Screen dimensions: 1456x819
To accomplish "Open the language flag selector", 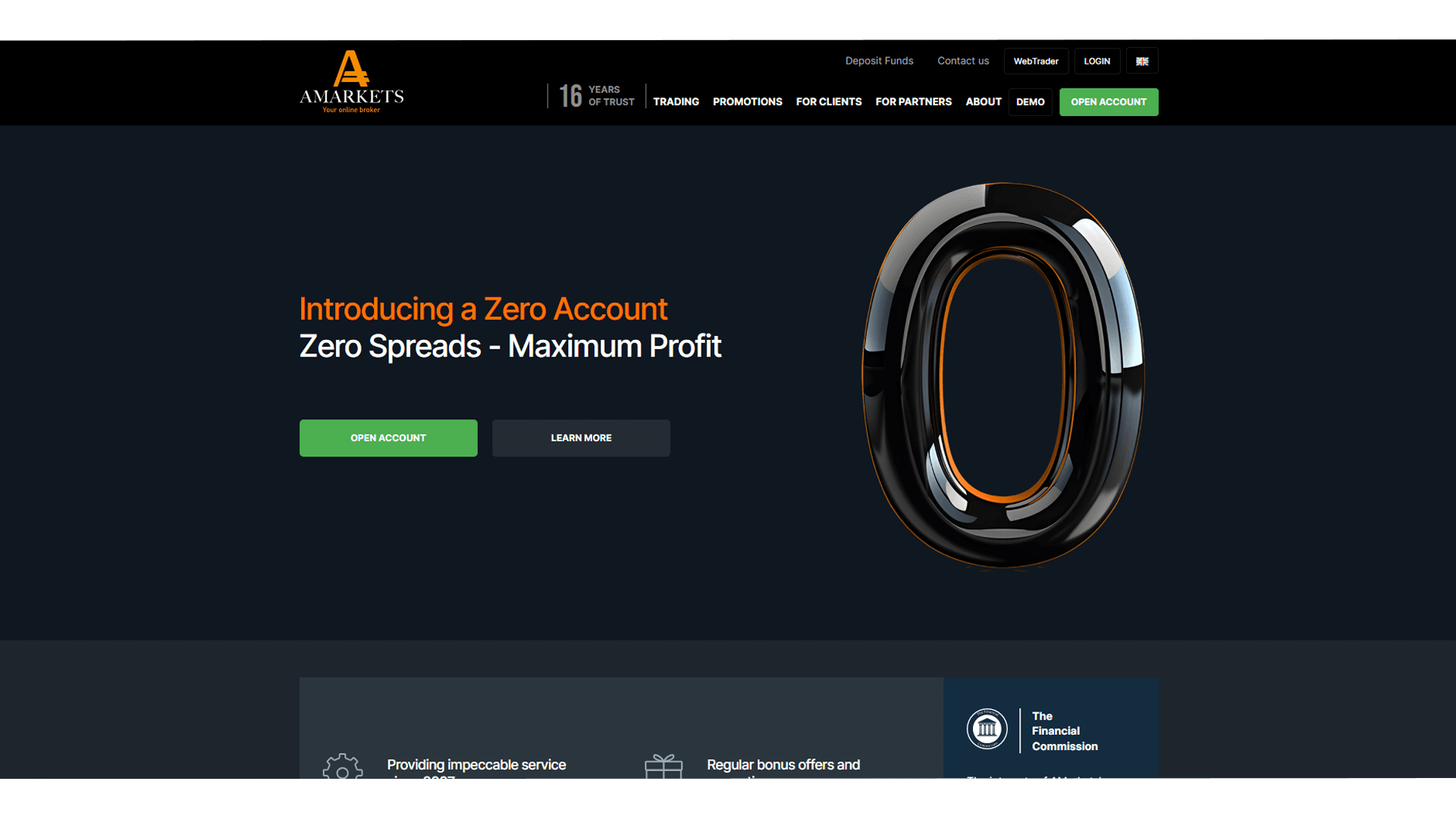I will coord(1142,61).
